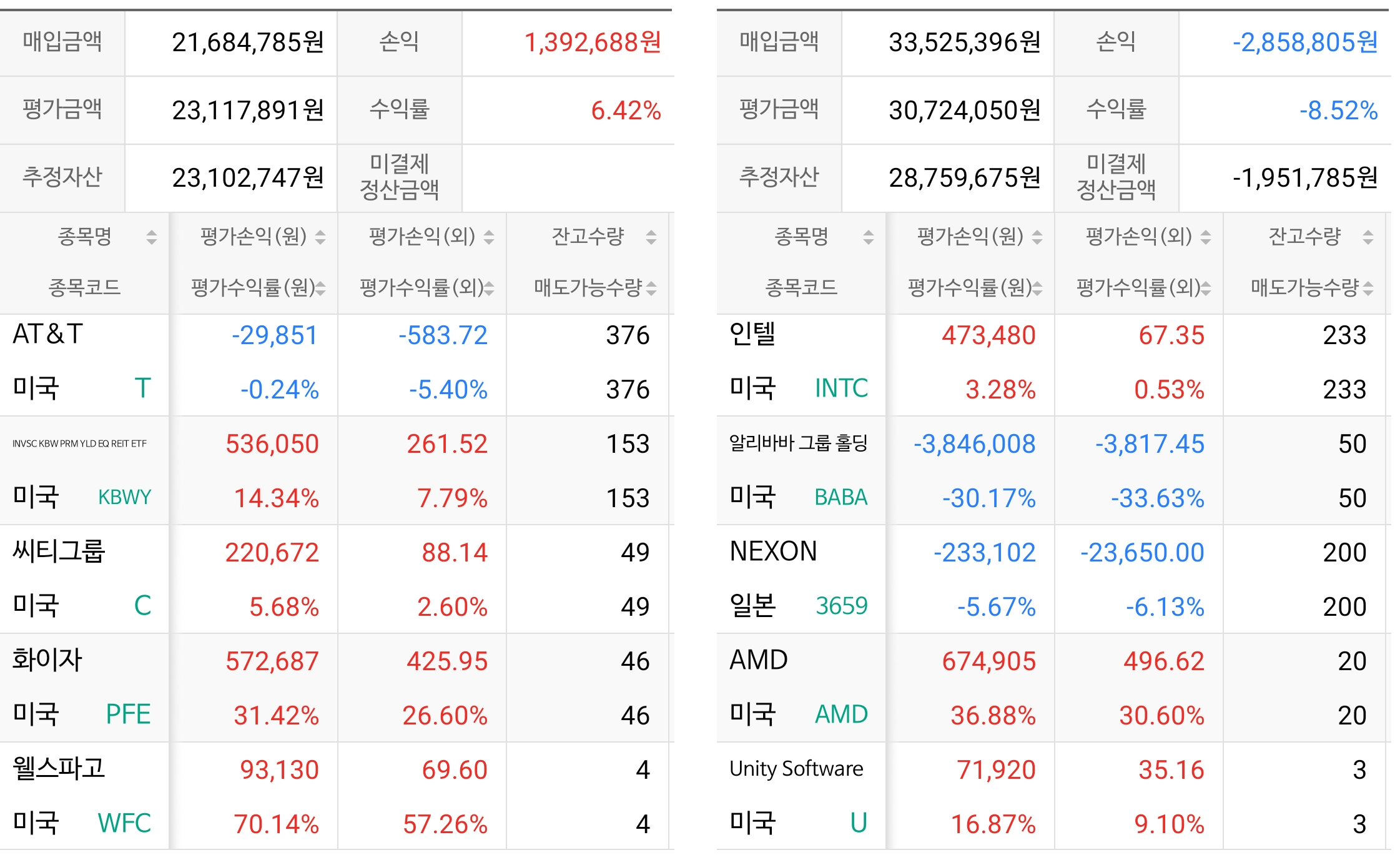The width and height of the screenshot is (1400, 860).
Task: Click NEXON foreign loss -23,650.00
Action: (1142, 553)
